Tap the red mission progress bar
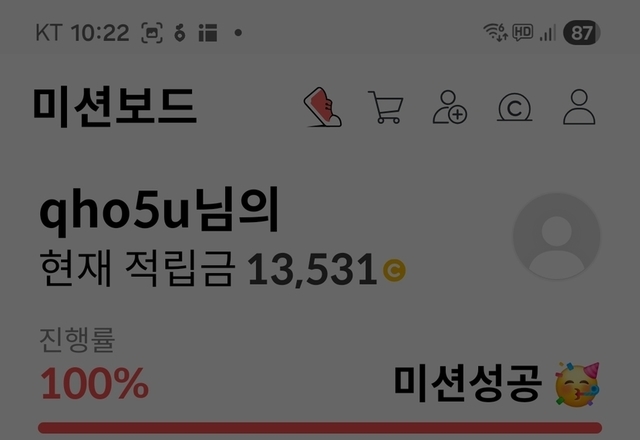640x440 pixels. pos(320,428)
